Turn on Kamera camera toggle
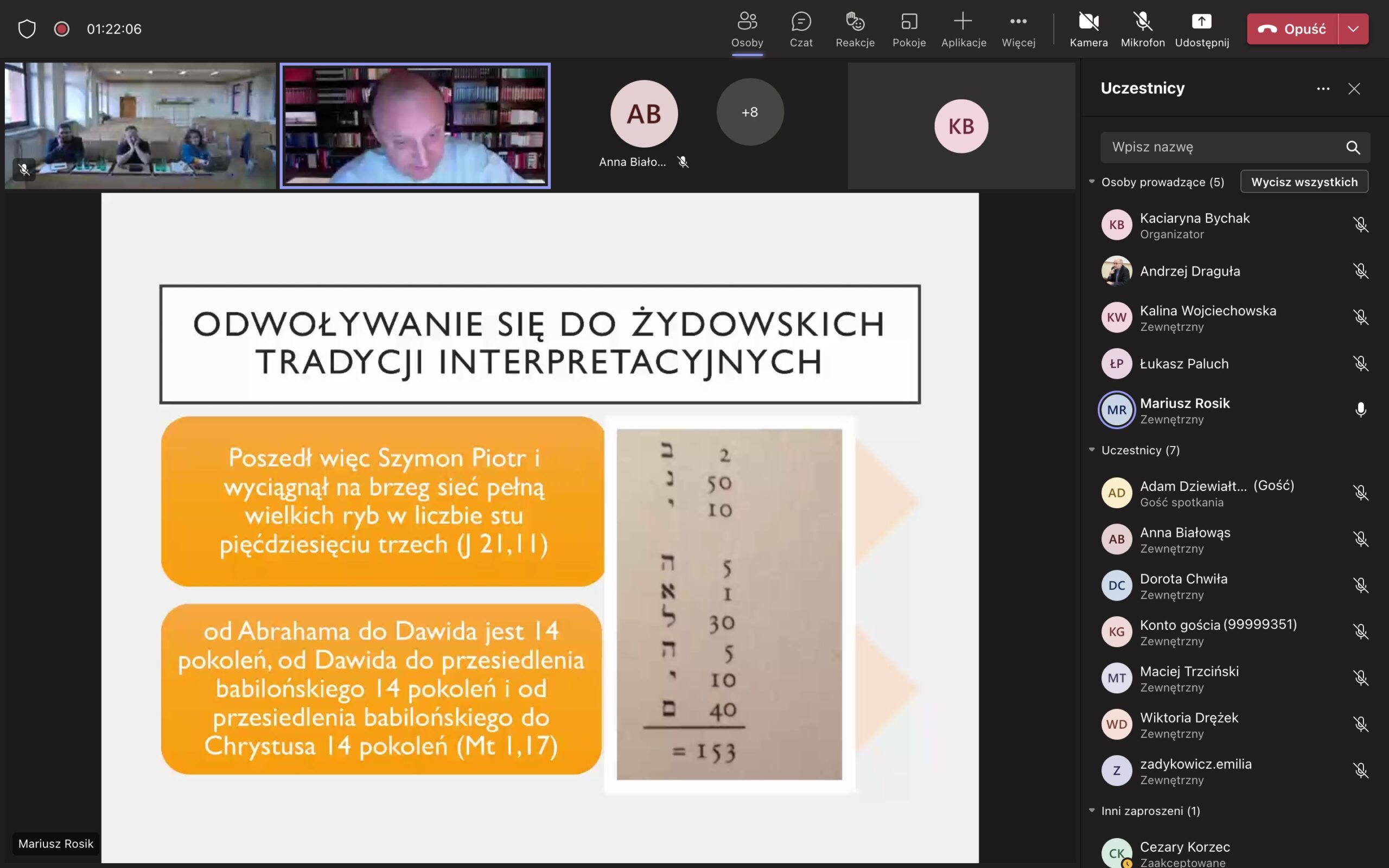 click(x=1088, y=29)
